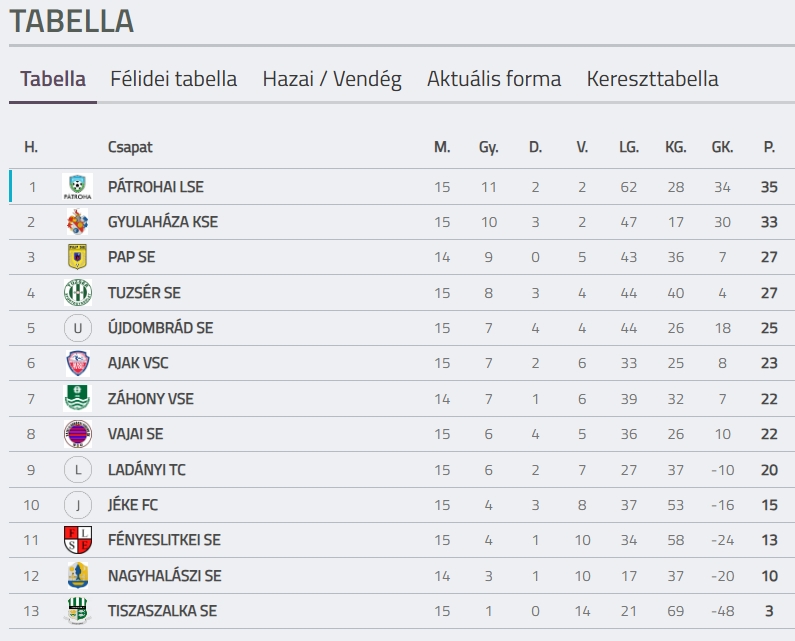The height and width of the screenshot is (641, 795).
Task: Select the Aktuális forma tab
Action: click(494, 79)
